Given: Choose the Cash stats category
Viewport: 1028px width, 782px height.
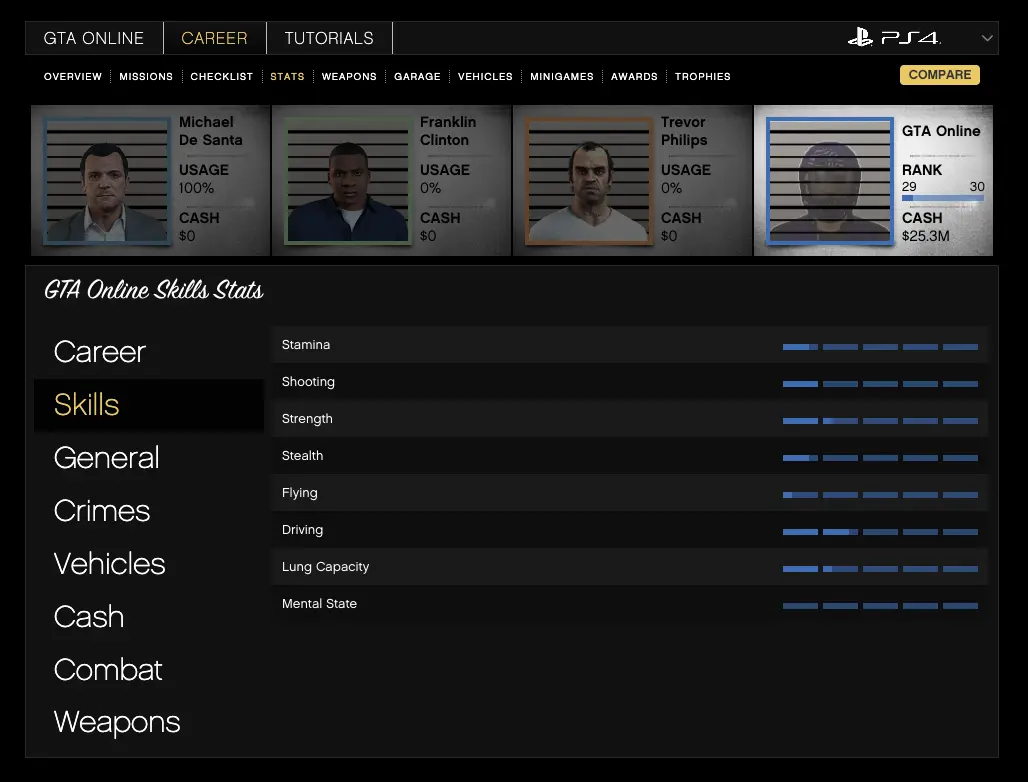Looking at the screenshot, I should tap(89, 617).
